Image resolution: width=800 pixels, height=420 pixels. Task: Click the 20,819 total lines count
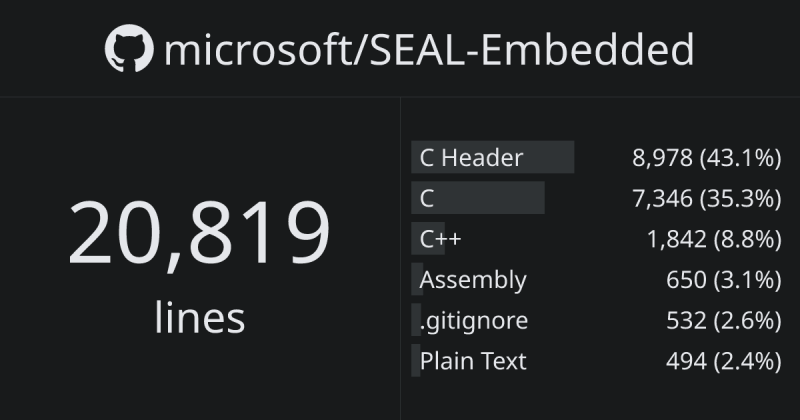(199, 232)
